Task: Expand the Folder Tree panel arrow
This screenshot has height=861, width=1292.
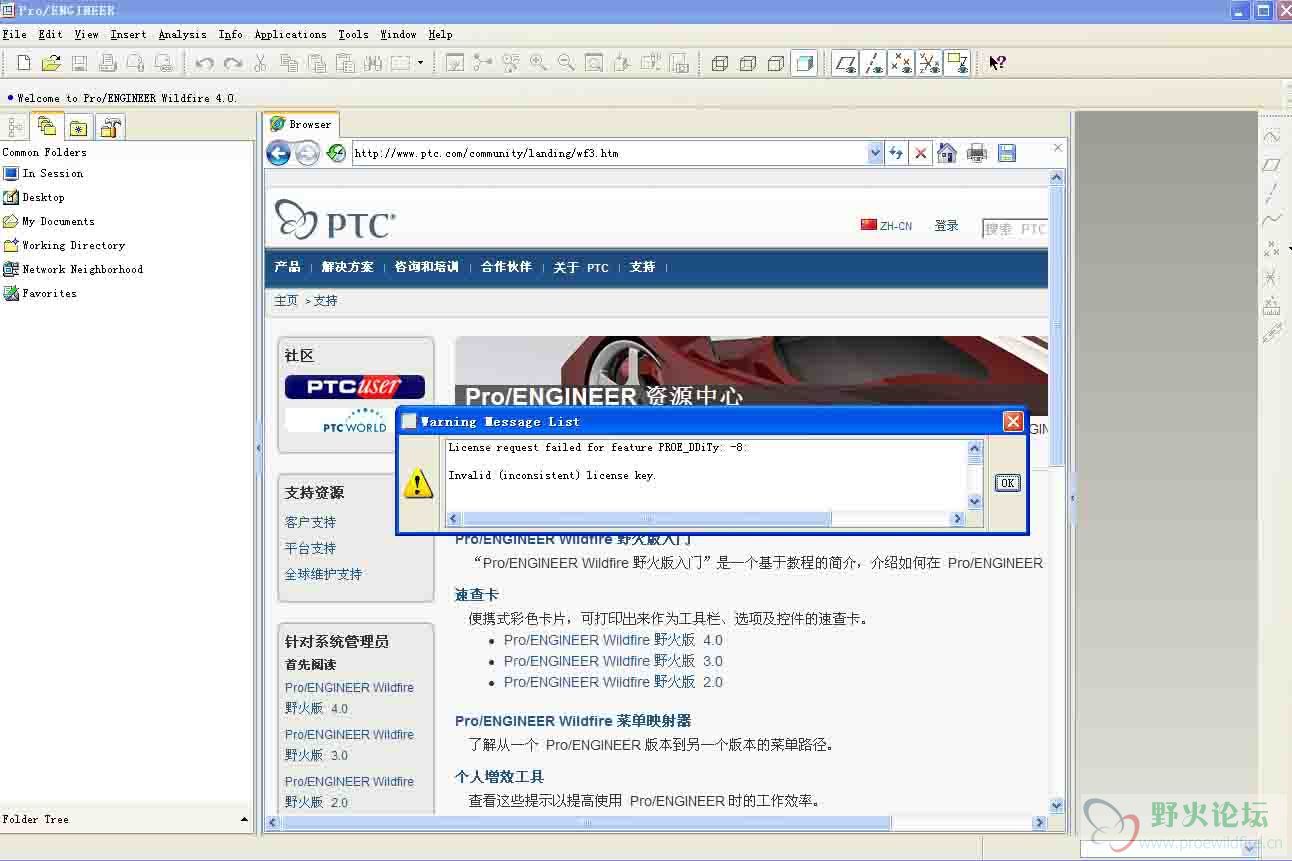Action: (244, 819)
